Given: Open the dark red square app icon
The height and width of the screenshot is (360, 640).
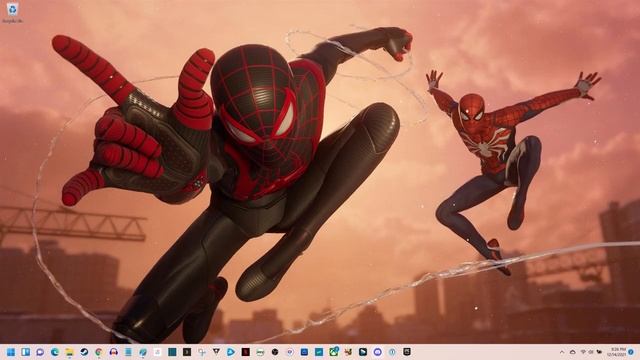Looking at the screenshot, I should (245, 352).
